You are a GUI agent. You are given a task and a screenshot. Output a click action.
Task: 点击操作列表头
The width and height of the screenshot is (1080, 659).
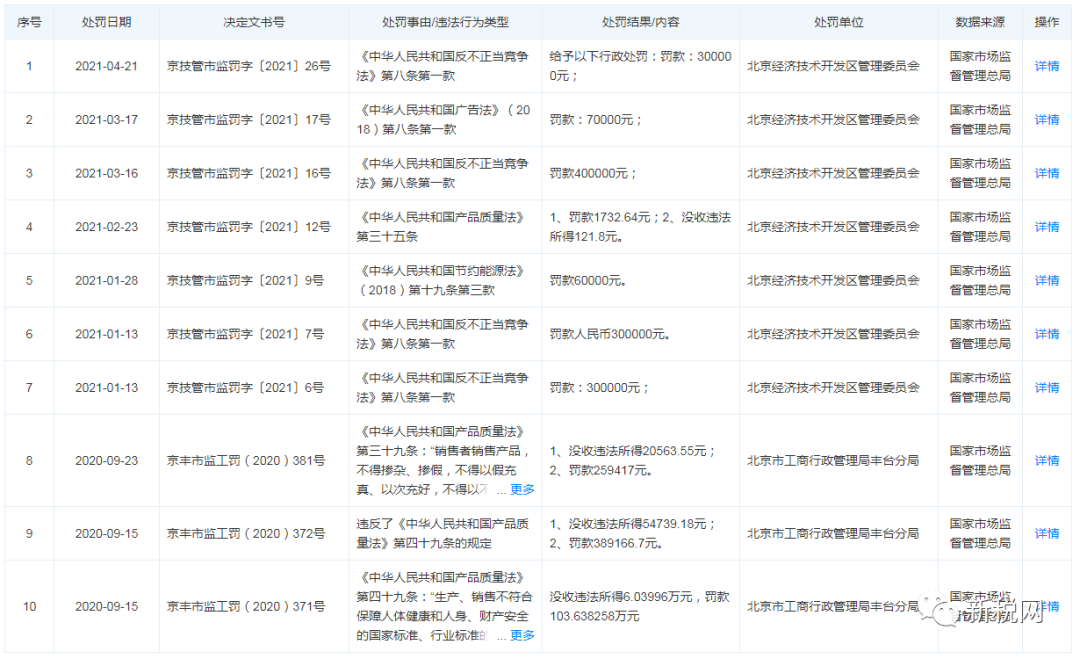coord(1046,21)
